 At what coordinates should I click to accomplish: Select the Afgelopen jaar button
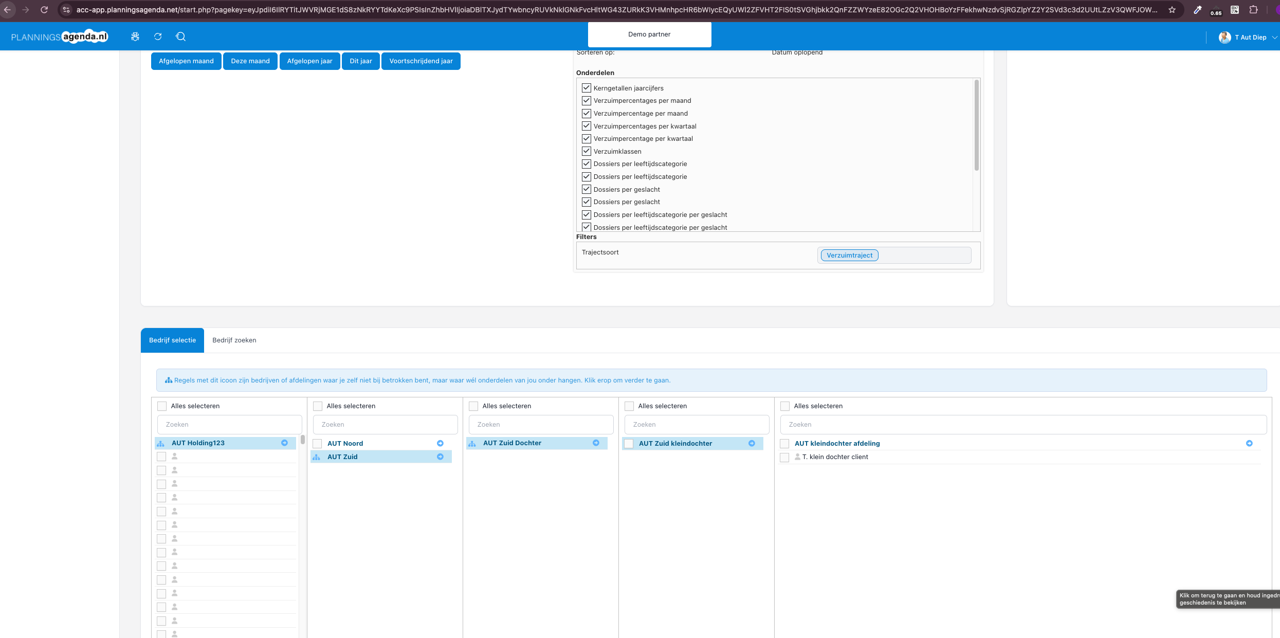(x=310, y=61)
